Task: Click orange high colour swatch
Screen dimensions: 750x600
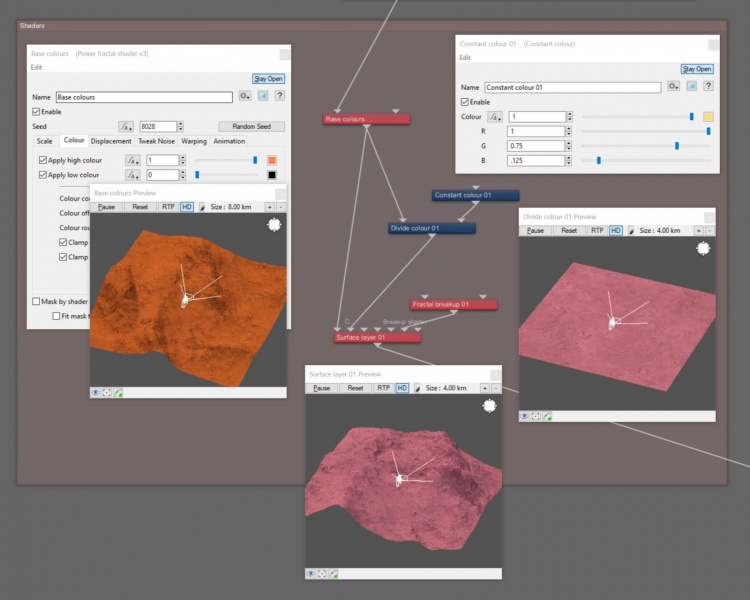Action: tap(272, 160)
